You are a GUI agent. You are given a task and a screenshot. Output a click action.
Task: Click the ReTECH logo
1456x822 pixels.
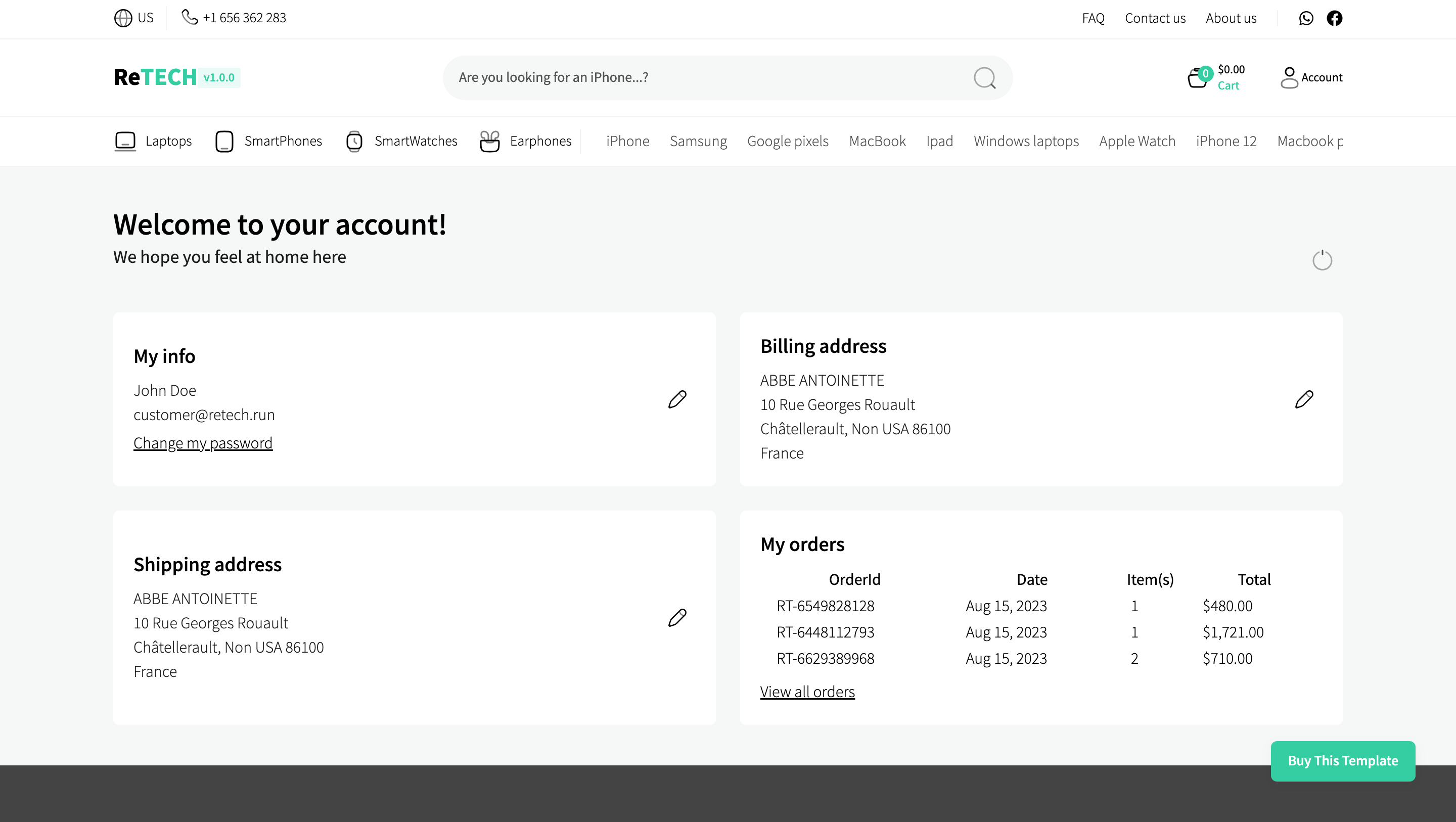155,77
